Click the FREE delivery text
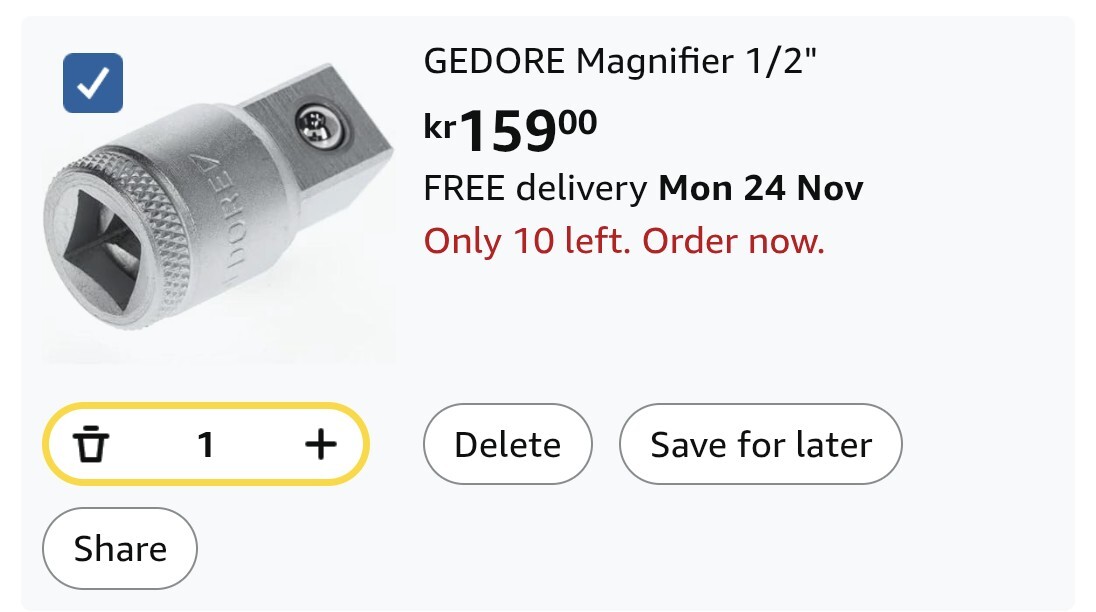Screen dimensions: 1096x612 [x=535, y=188]
